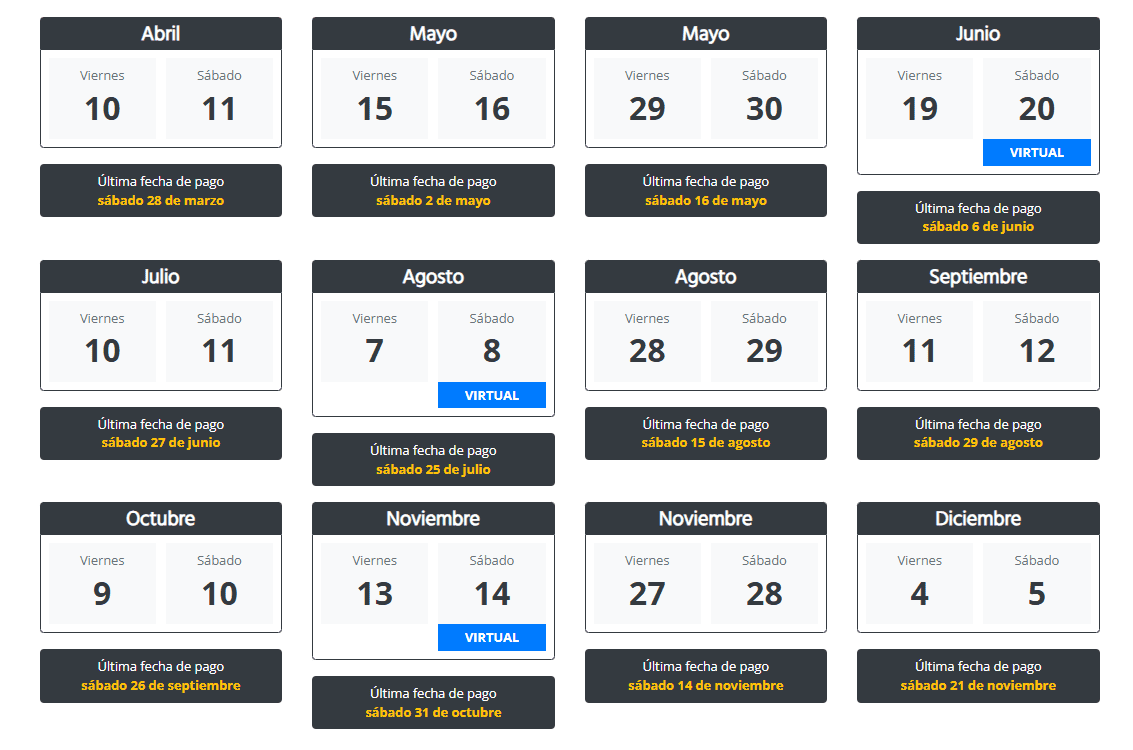
Task: Open the Octubre card header
Action: (x=160, y=518)
